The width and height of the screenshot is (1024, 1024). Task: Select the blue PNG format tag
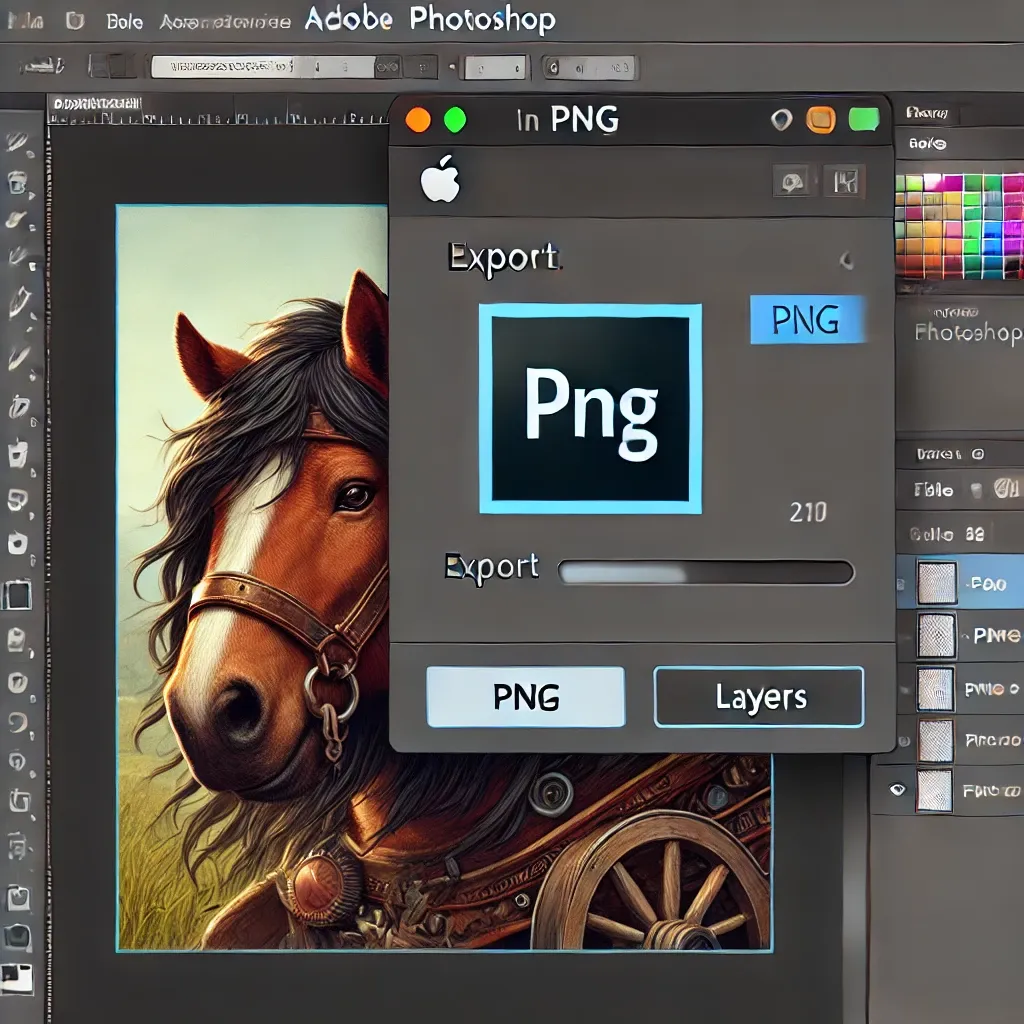[x=807, y=319]
